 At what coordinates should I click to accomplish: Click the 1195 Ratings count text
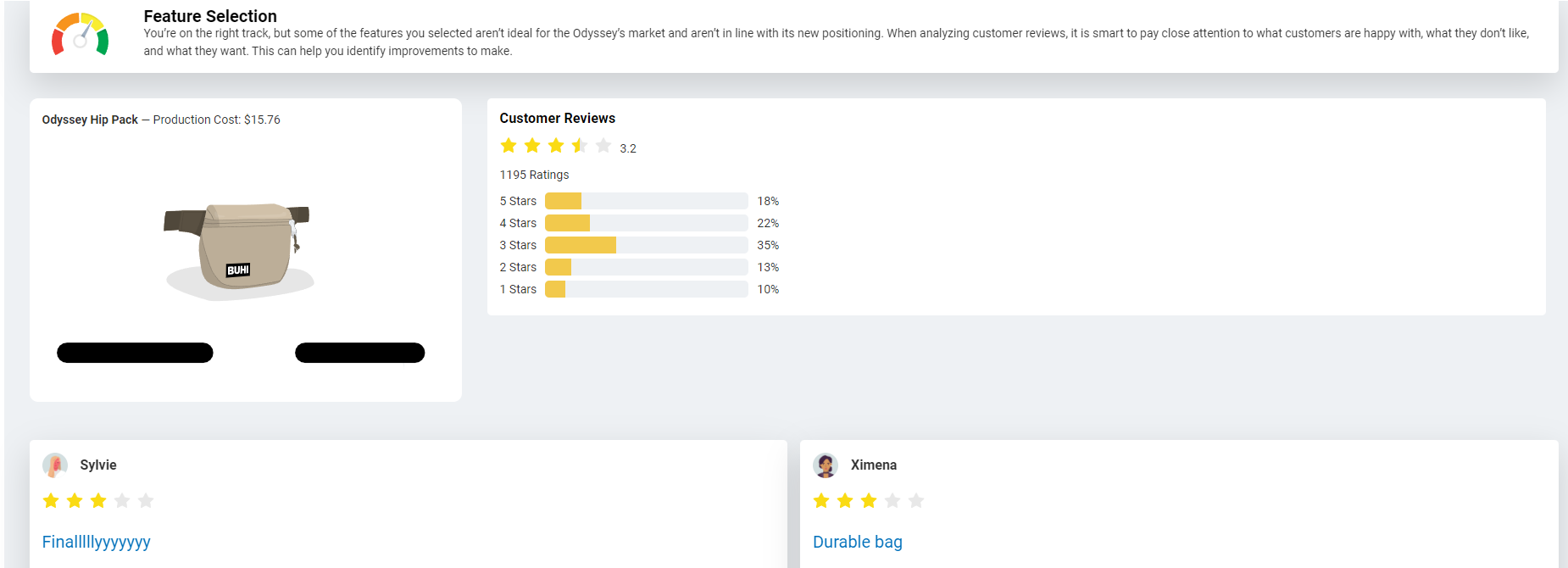(534, 175)
